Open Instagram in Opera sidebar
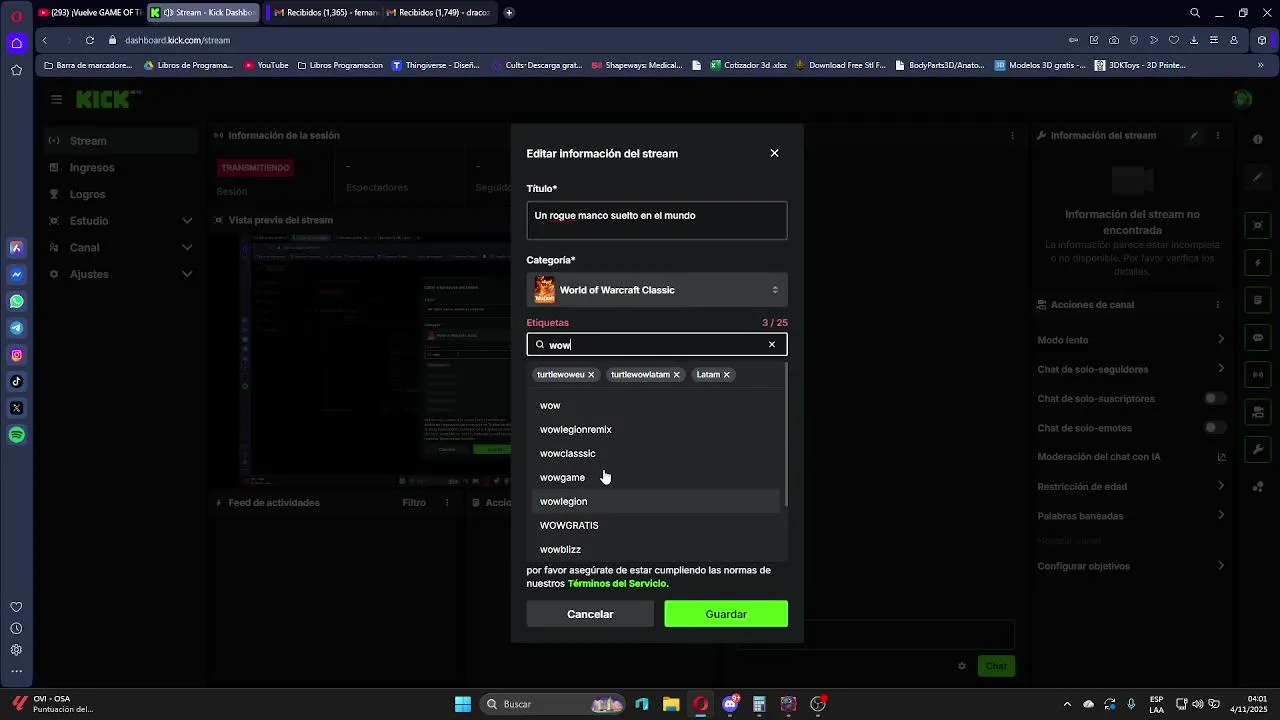Viewport: 1280px width, 720px height. (17, 355)
